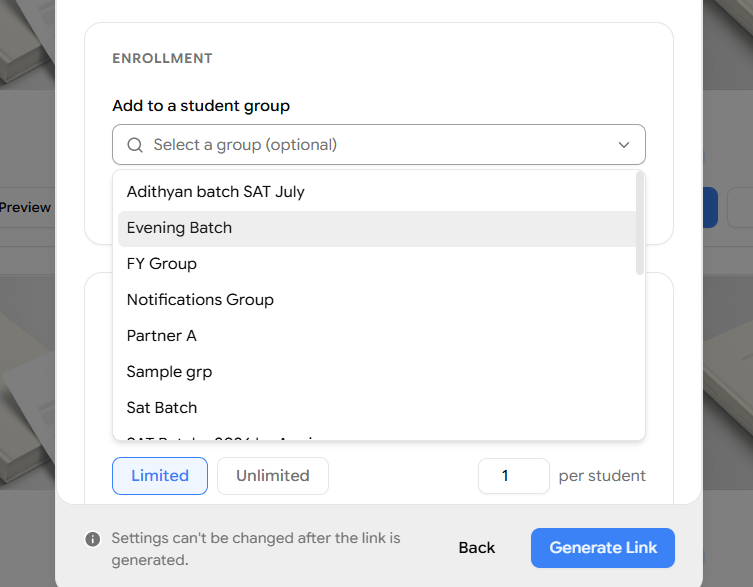Screen dimensions: 753x587
Task: Click the Preview button in the background page
Action: coord(25,208)
